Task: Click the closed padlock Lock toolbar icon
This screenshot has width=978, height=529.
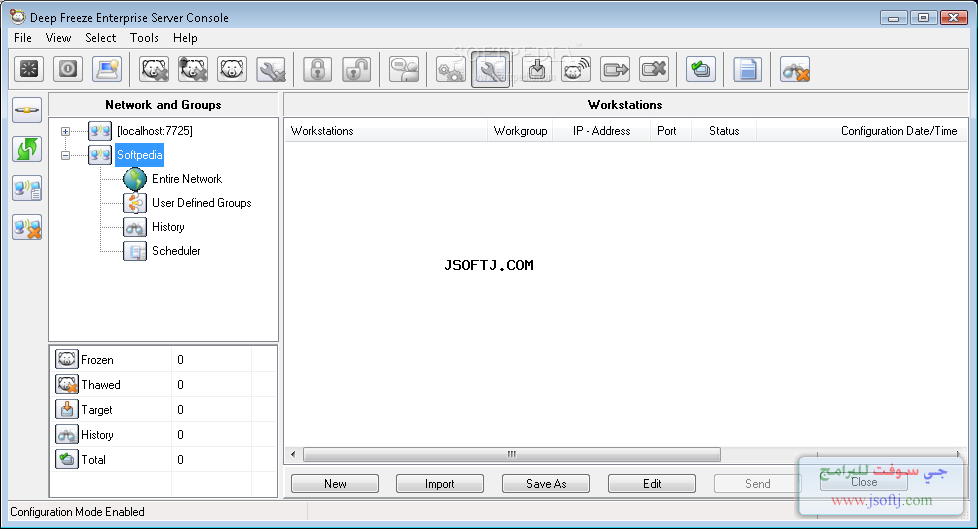Action: tap(318, 69)
